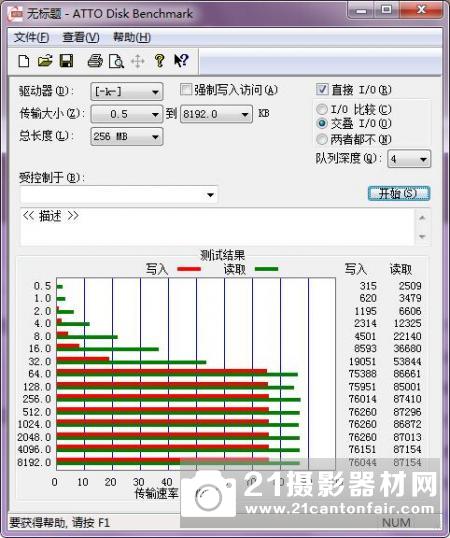Save results with the floppy disk icon
This screenshot has height=538, width=450.
[66, 61]
